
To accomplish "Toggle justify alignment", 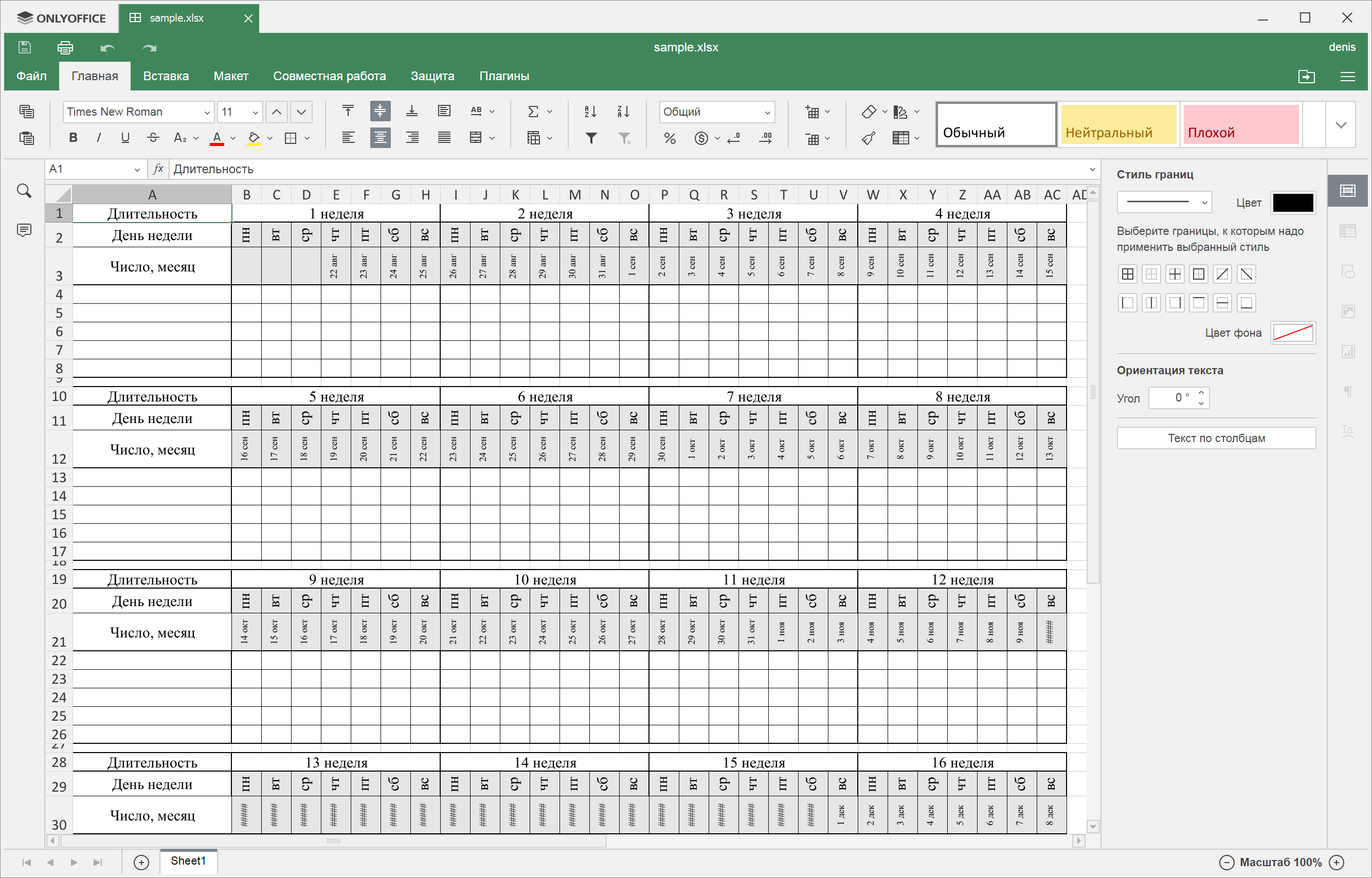I will [x=444, y=138].
